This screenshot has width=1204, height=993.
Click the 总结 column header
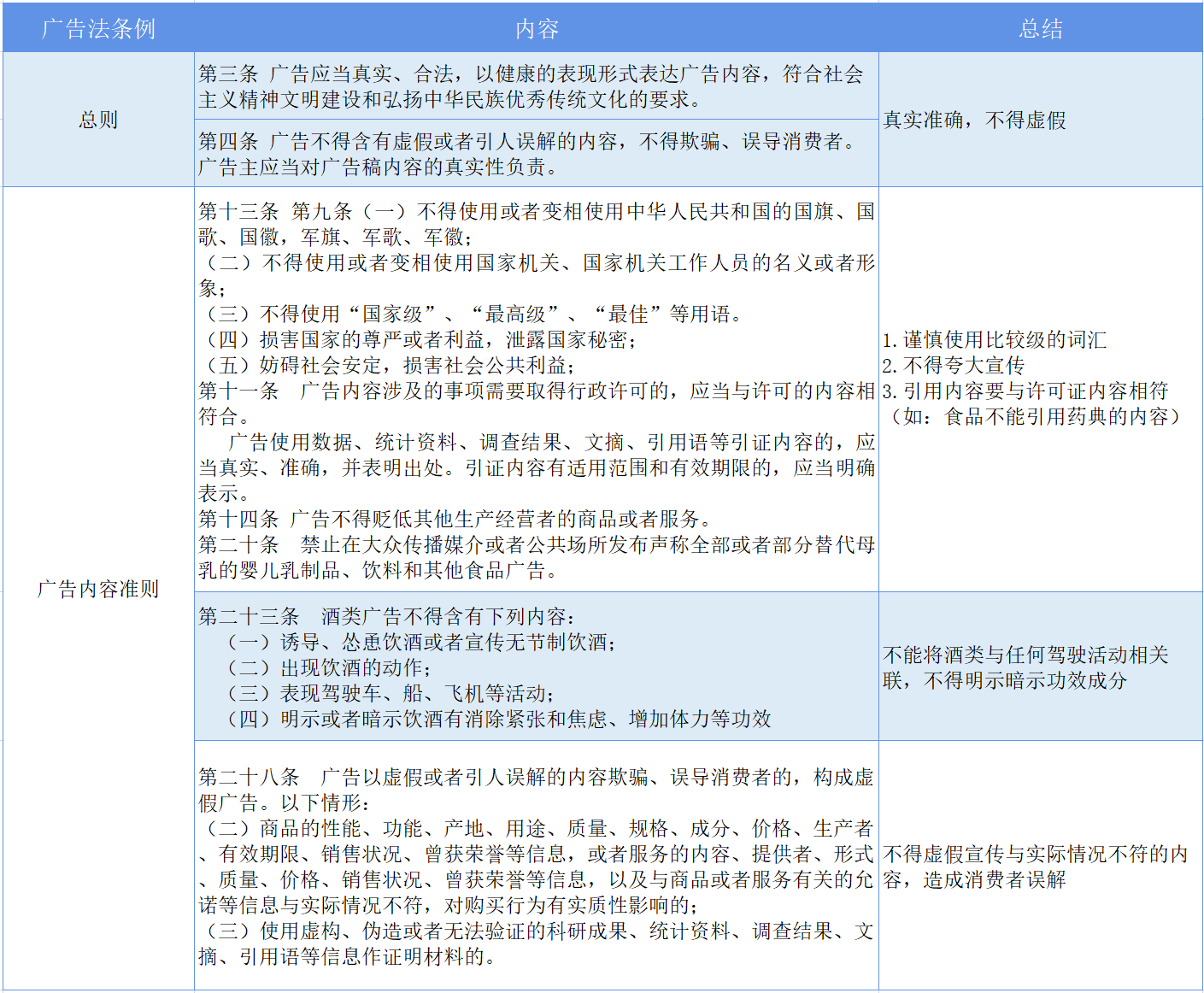(x=1040, y=29)
